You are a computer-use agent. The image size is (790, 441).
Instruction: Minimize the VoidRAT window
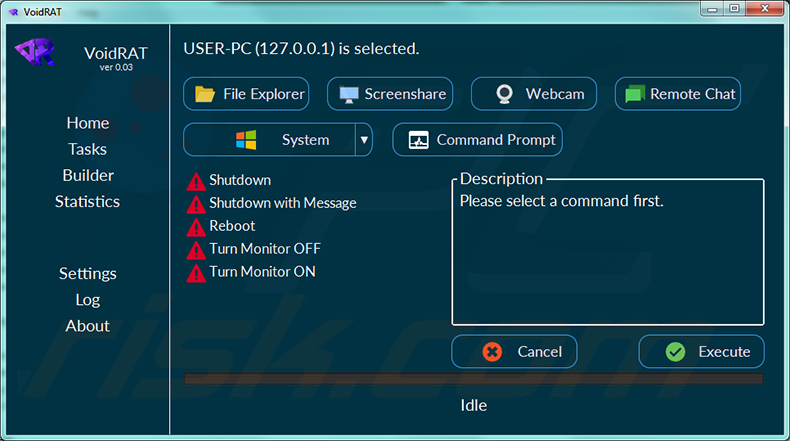click(712, 9)
